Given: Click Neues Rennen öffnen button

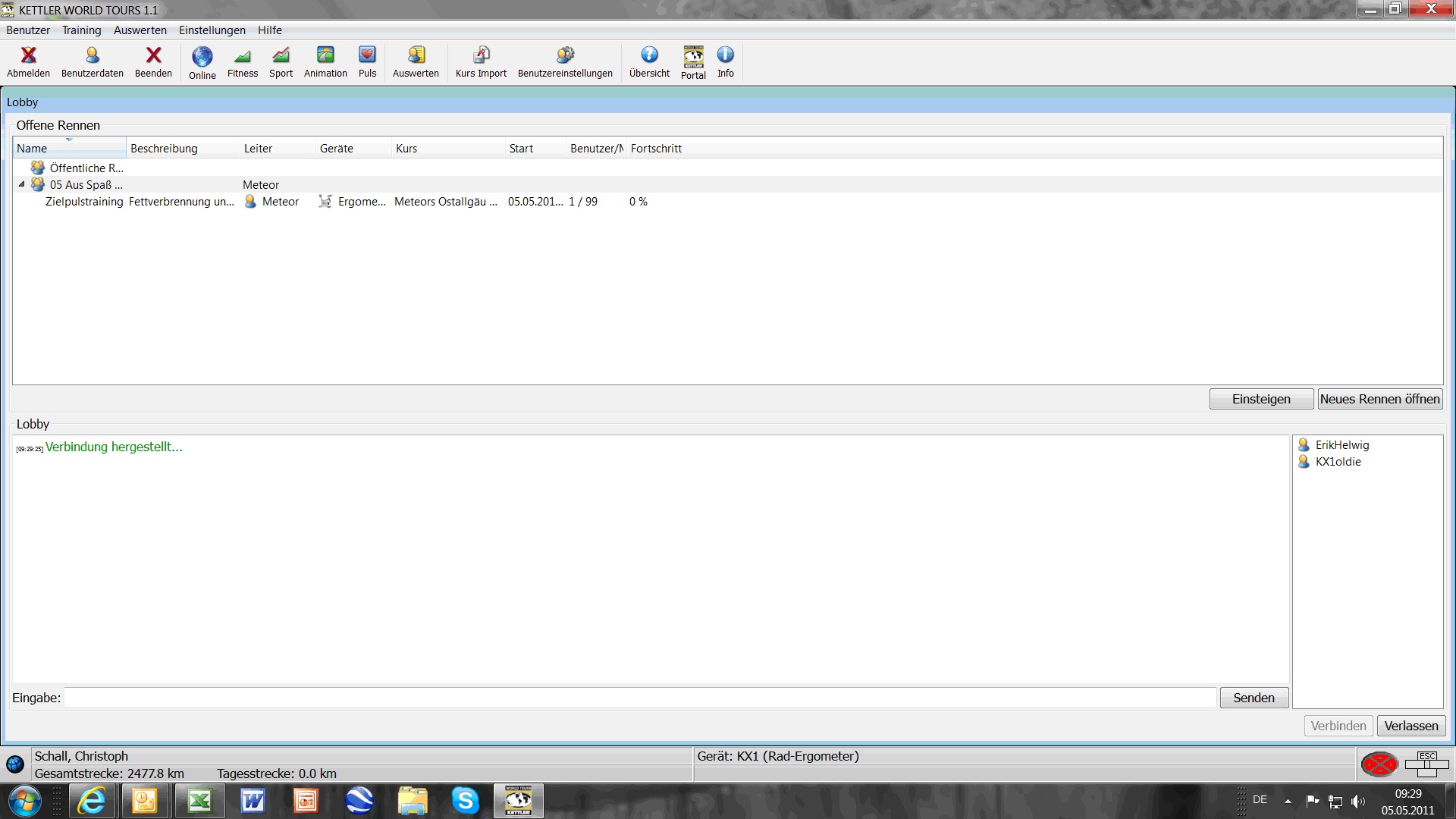Looking at the screenshot, I should 1379,399.
